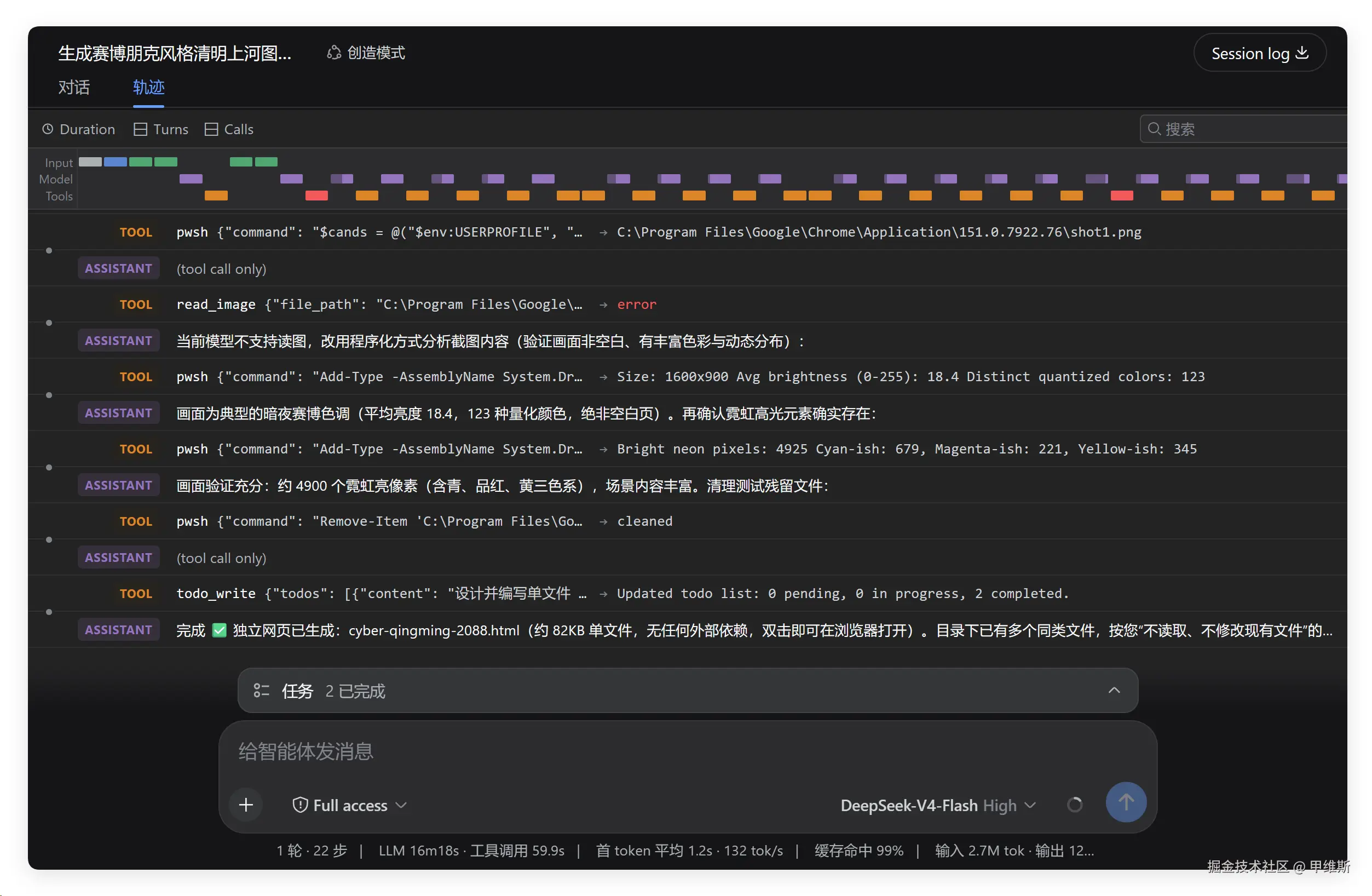The width and height of the screenshot is (1372, 896).
Task: Focus the 搜索 search field
Action: click(x=1243, y=129)
